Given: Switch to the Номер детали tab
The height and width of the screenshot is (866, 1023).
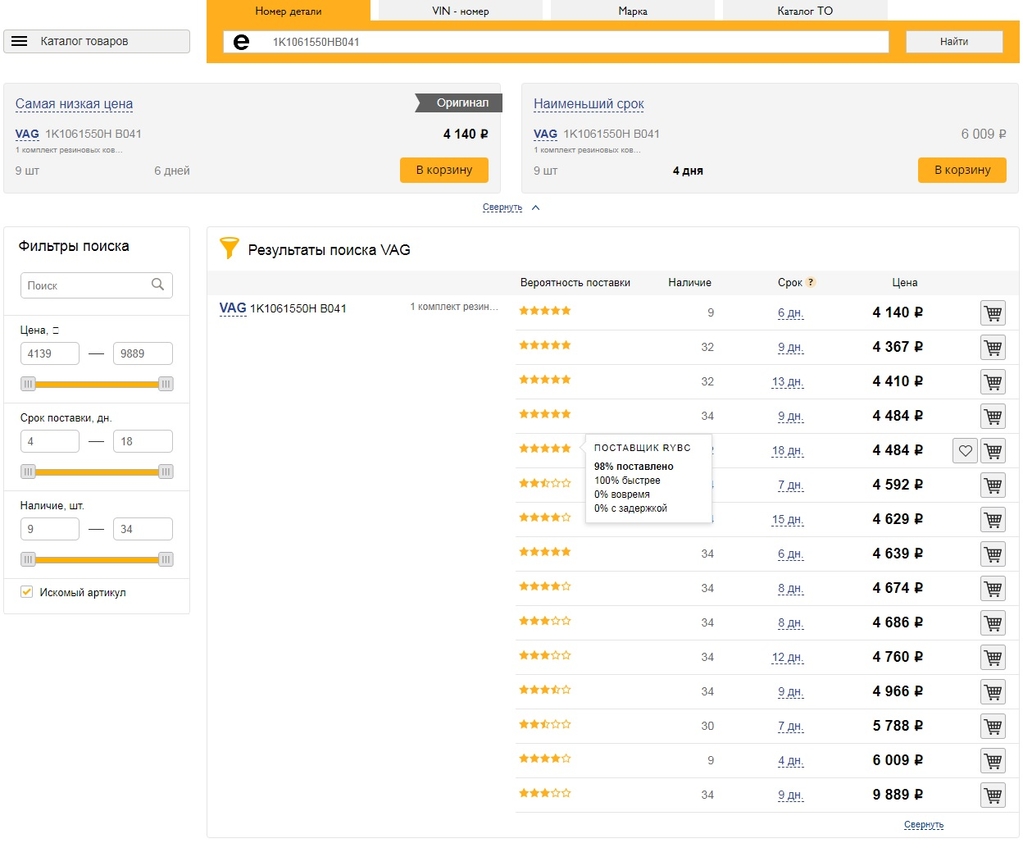Looking at the screenshot, I should [288, 10].
